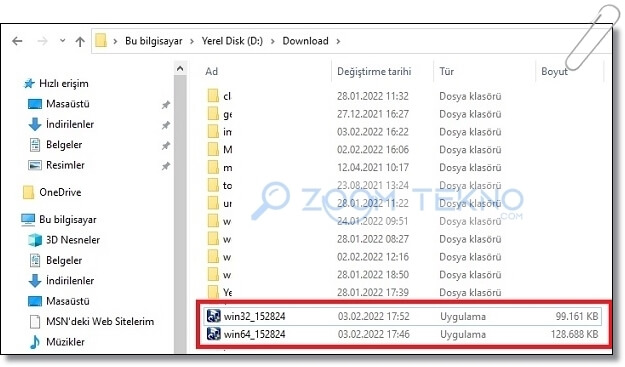Expand the chevron after Bu bilgisayar
This screenshot has width=625, height=367.
click(x=192, y=41)
